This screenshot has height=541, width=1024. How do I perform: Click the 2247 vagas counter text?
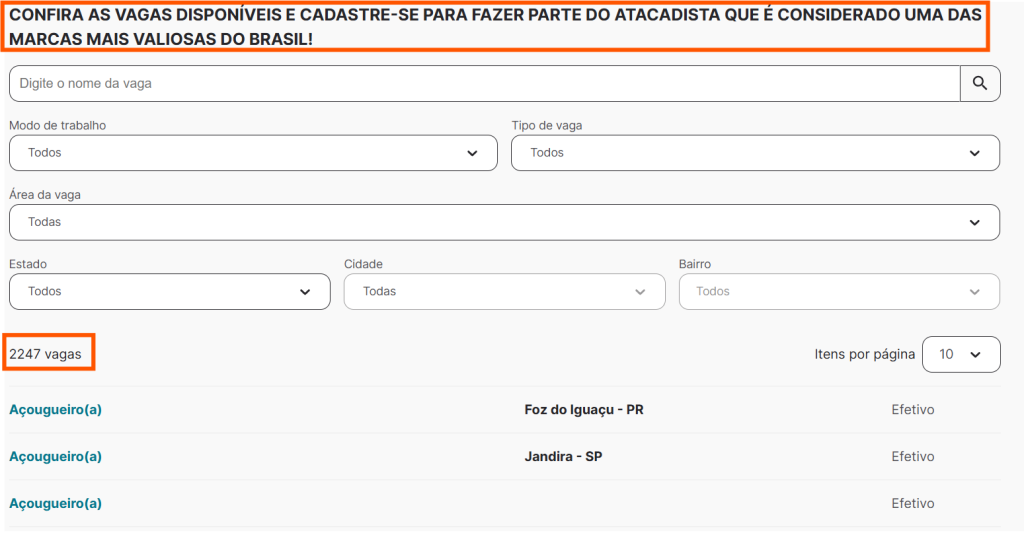[45, 354]
